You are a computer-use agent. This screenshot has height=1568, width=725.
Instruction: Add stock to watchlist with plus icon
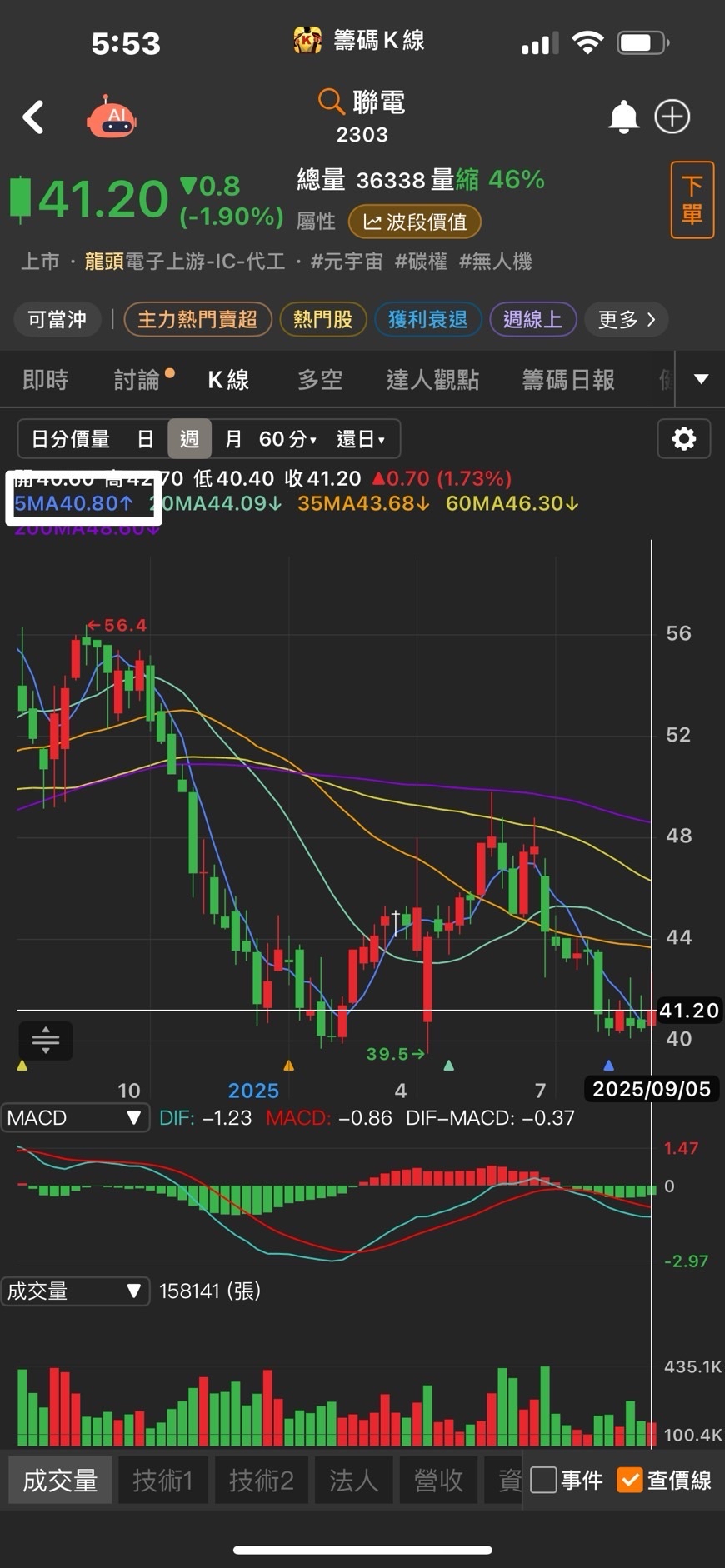[x=672, y=117]
